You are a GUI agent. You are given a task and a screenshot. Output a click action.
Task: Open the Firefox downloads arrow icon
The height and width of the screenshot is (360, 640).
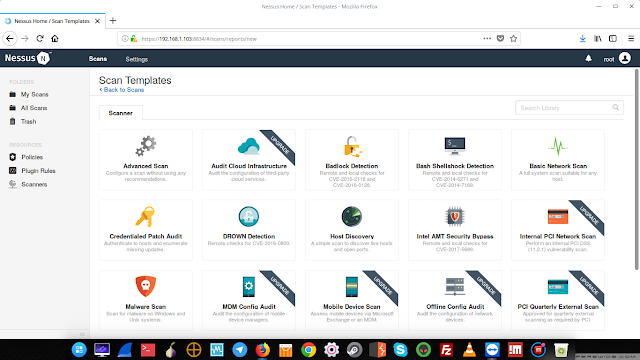tap(582, 38)
